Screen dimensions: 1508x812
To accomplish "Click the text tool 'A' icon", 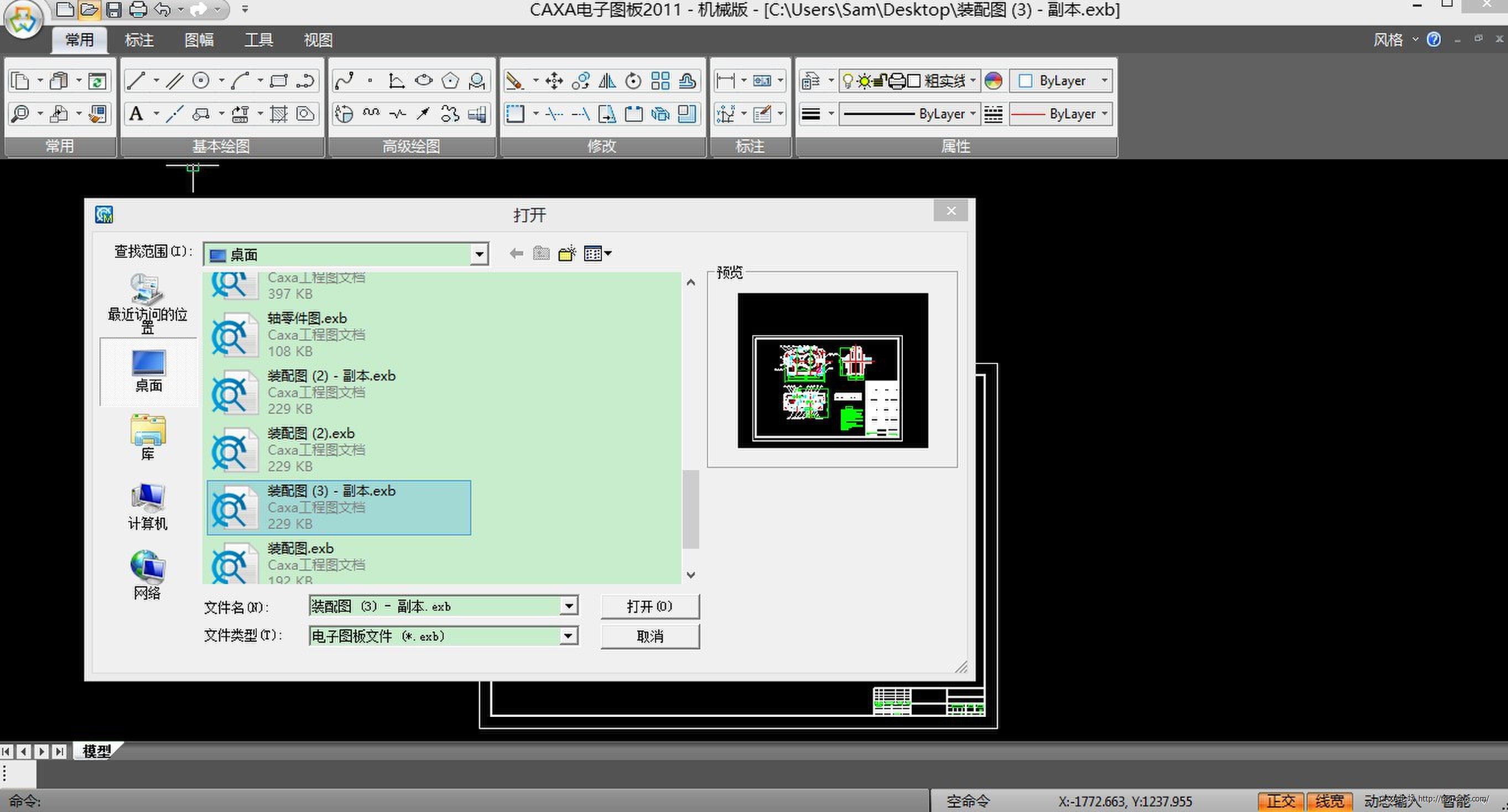I will [136, 113].
